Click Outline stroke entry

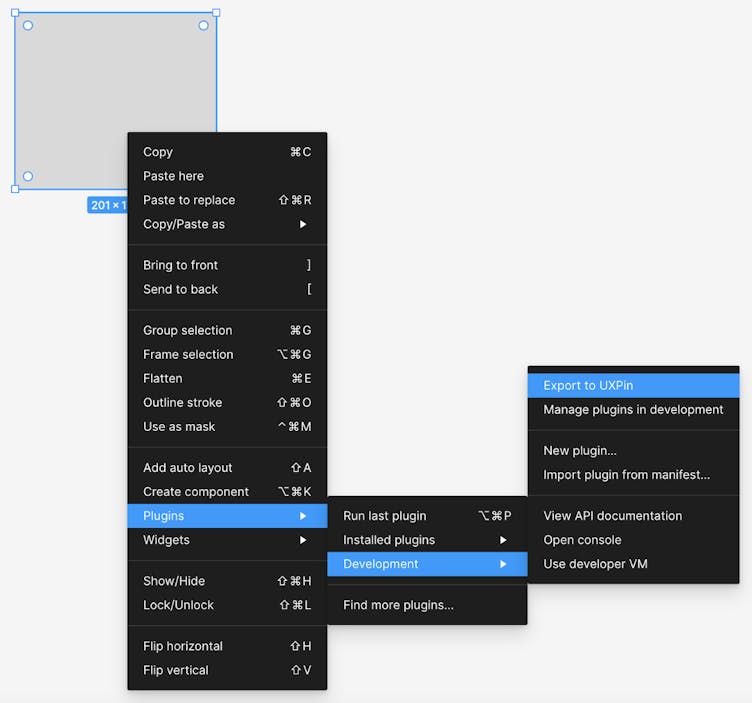pyautogui.click(x=227, y=402)
